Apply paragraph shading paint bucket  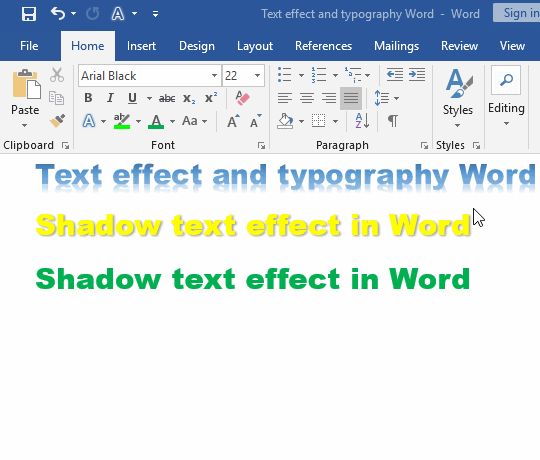(x=285, y=121)
